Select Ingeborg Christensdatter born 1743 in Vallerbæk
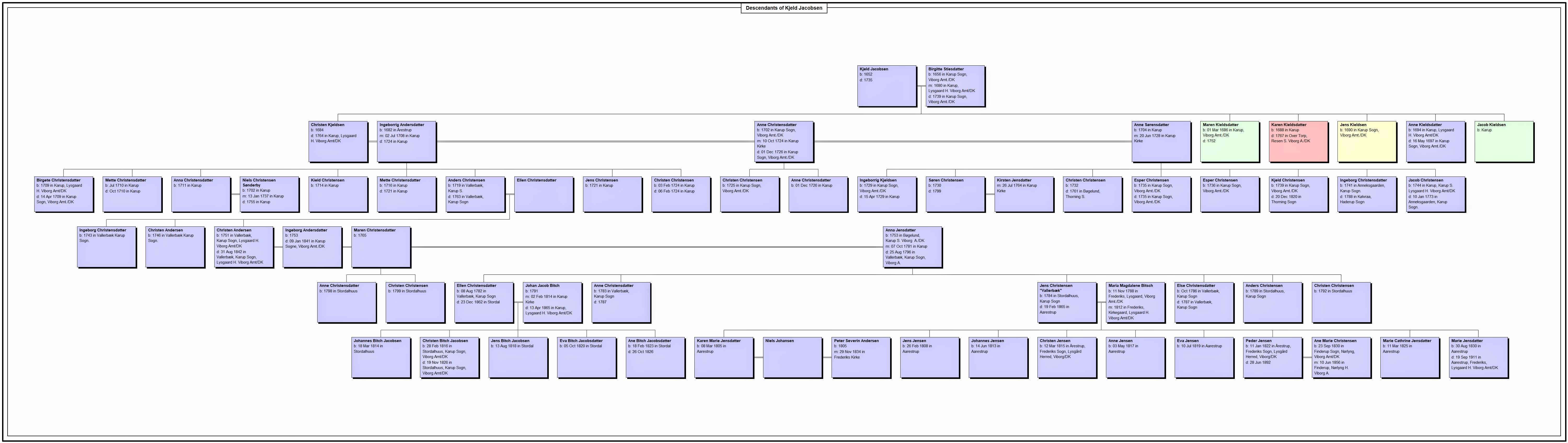 tap(107, 247)
